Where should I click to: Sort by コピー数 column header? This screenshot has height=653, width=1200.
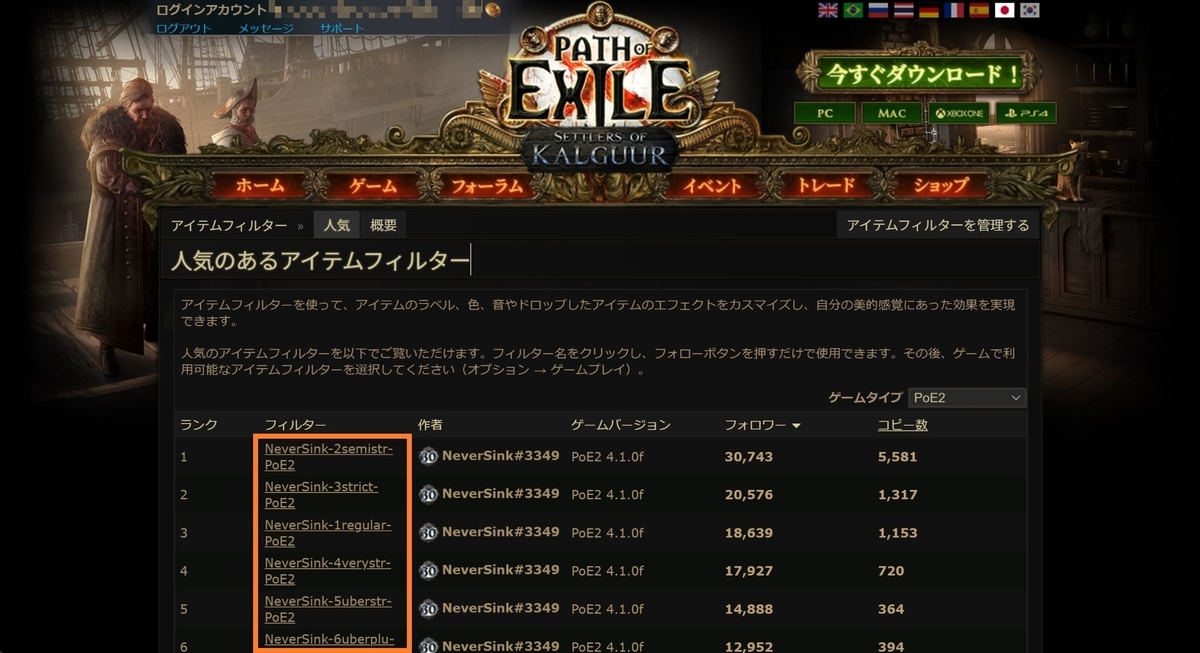point(902,425)
